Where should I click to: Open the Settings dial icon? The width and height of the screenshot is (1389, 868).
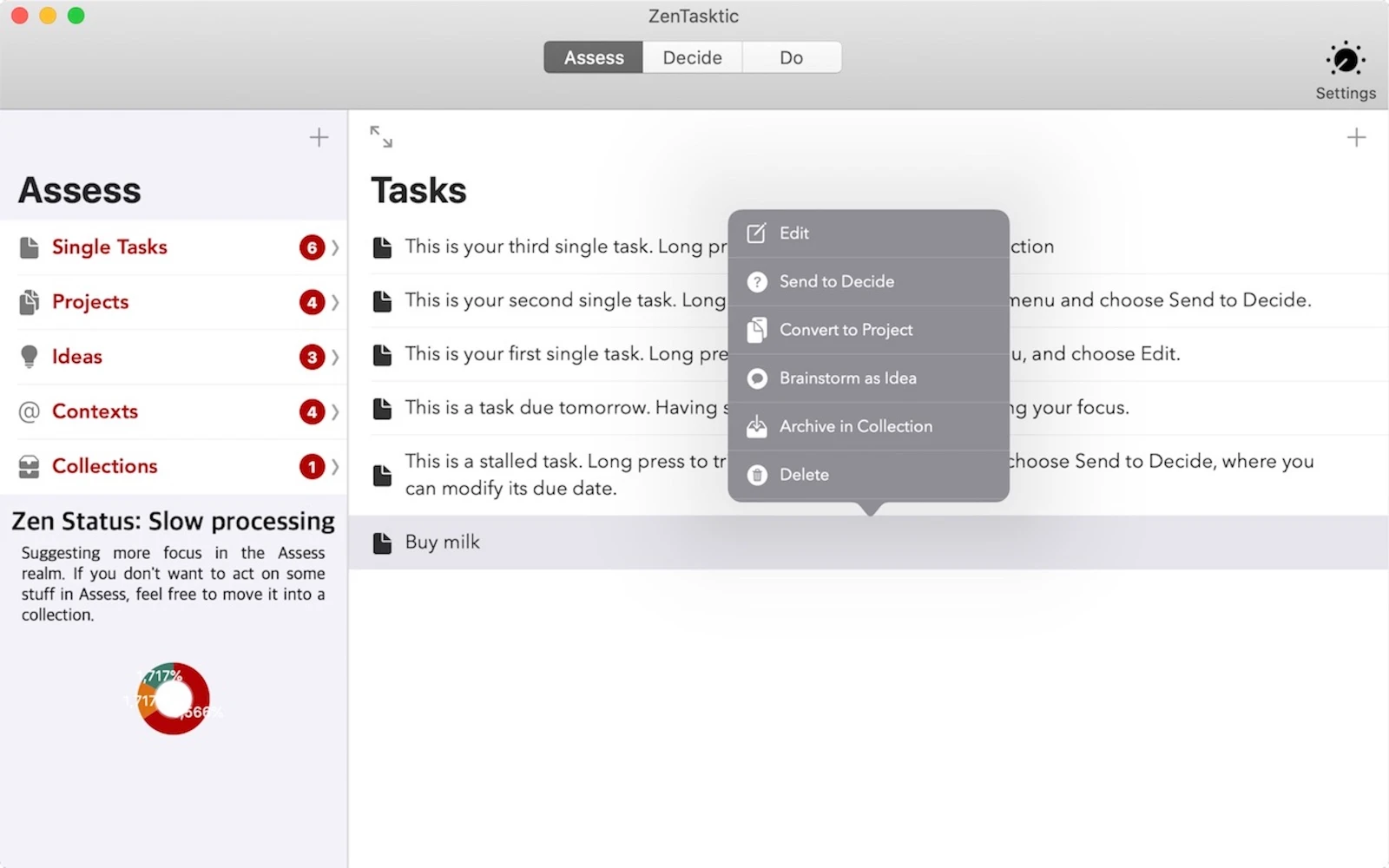click(x=1345, y=60)
